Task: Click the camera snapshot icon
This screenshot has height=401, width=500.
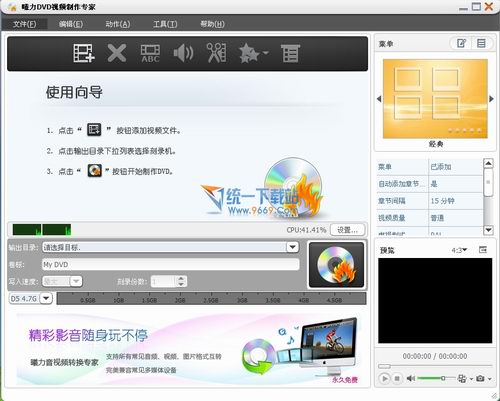Action: pyautogui.click(x=480, y=378)
